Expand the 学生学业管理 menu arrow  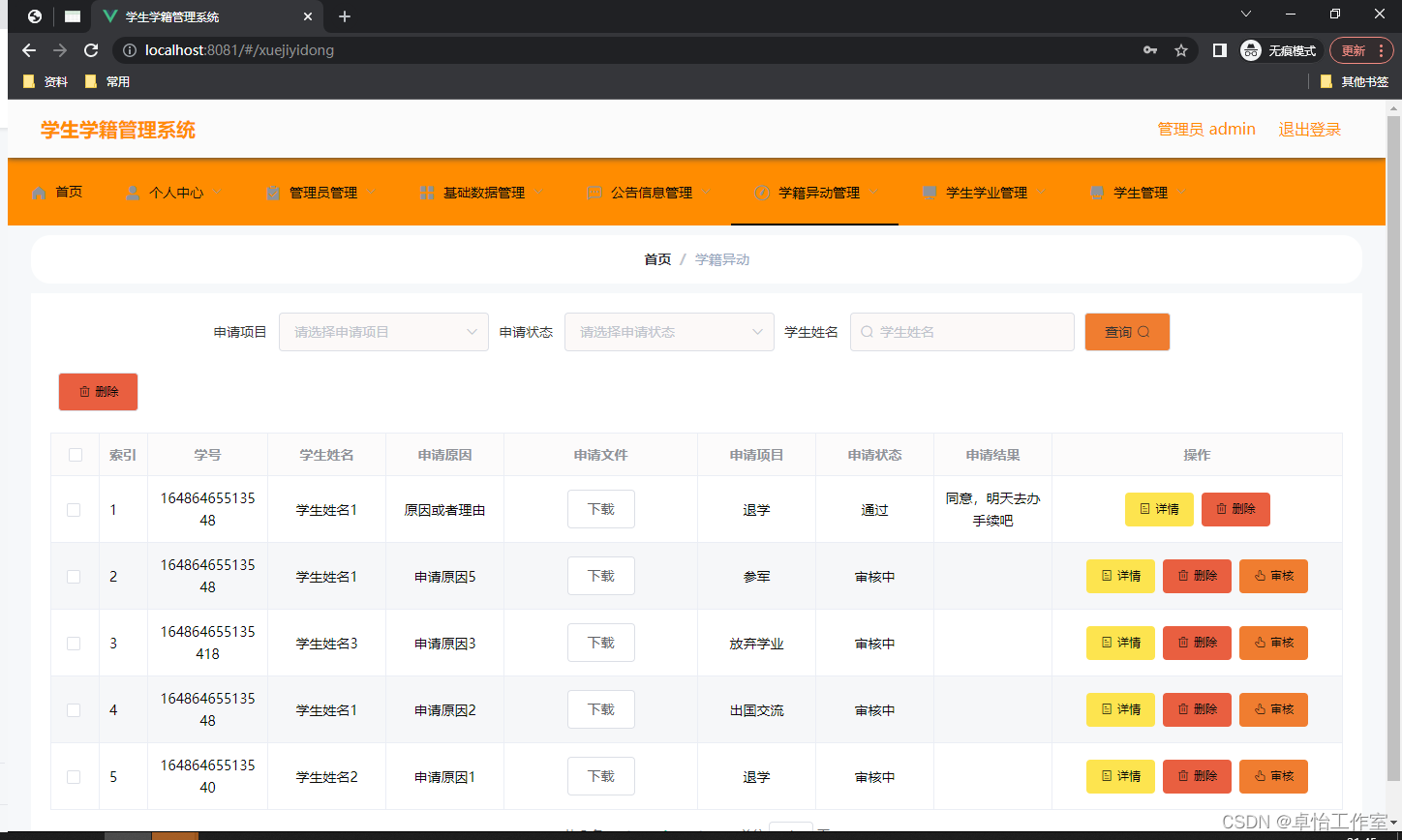coord(1042,192)
